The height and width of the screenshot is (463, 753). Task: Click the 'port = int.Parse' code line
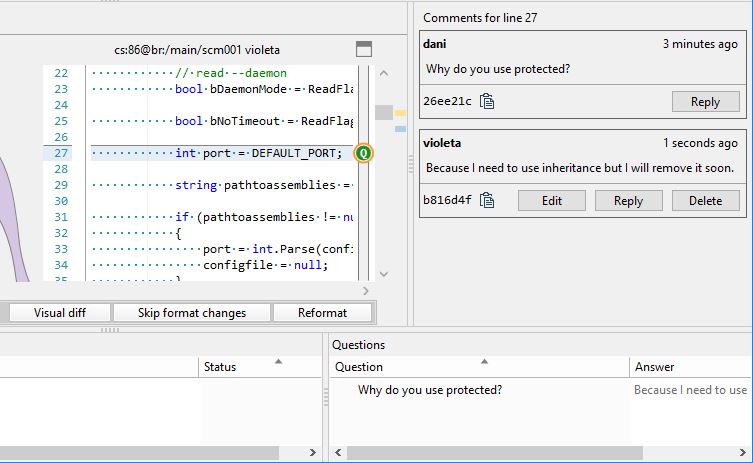(278, 249)
